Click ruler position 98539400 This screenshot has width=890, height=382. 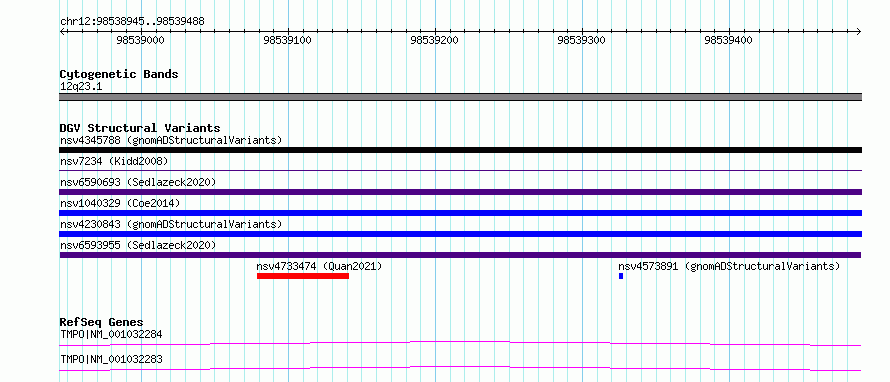pos(729,40)
